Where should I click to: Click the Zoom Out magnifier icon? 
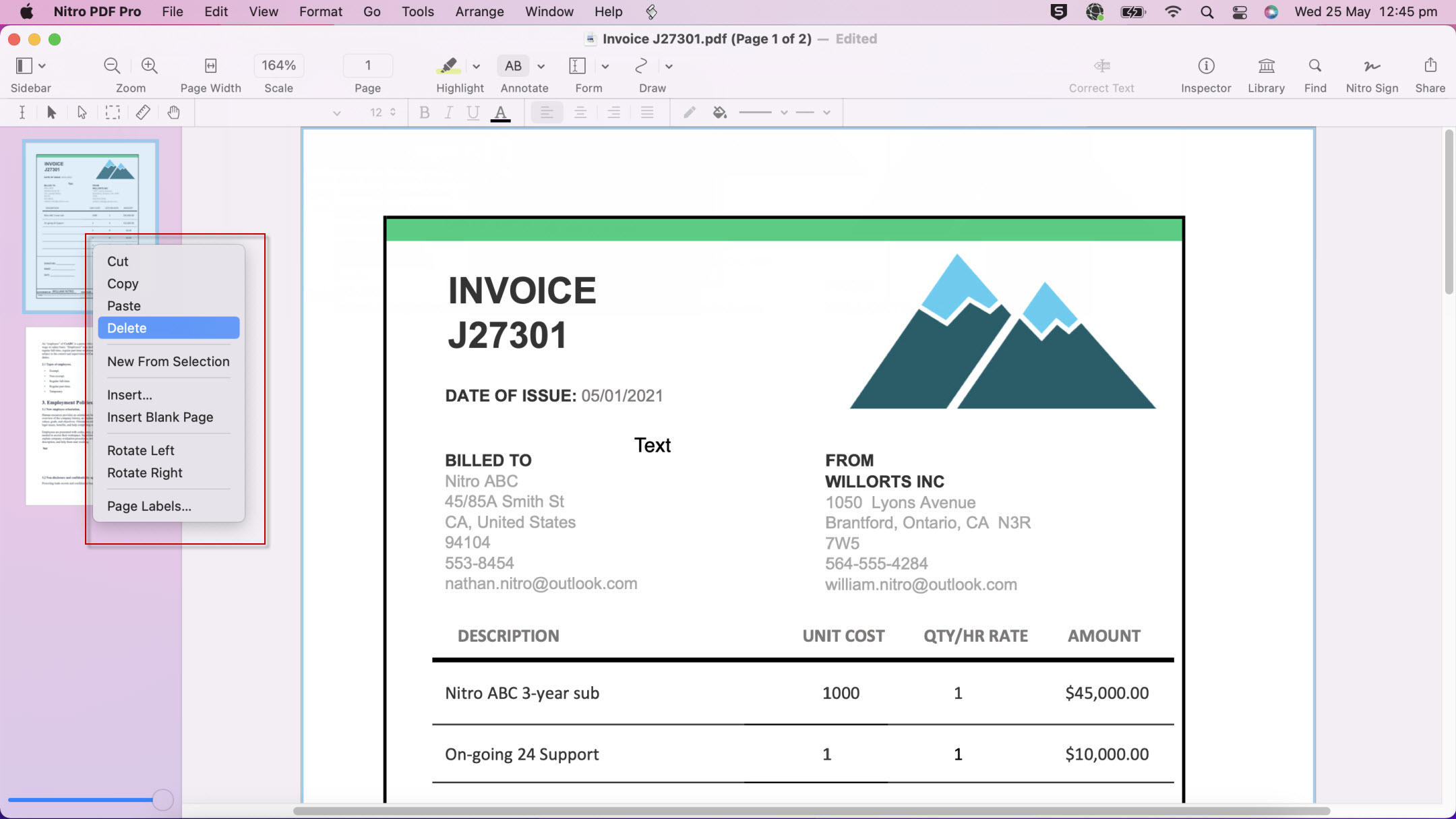[x=112, y=65]
